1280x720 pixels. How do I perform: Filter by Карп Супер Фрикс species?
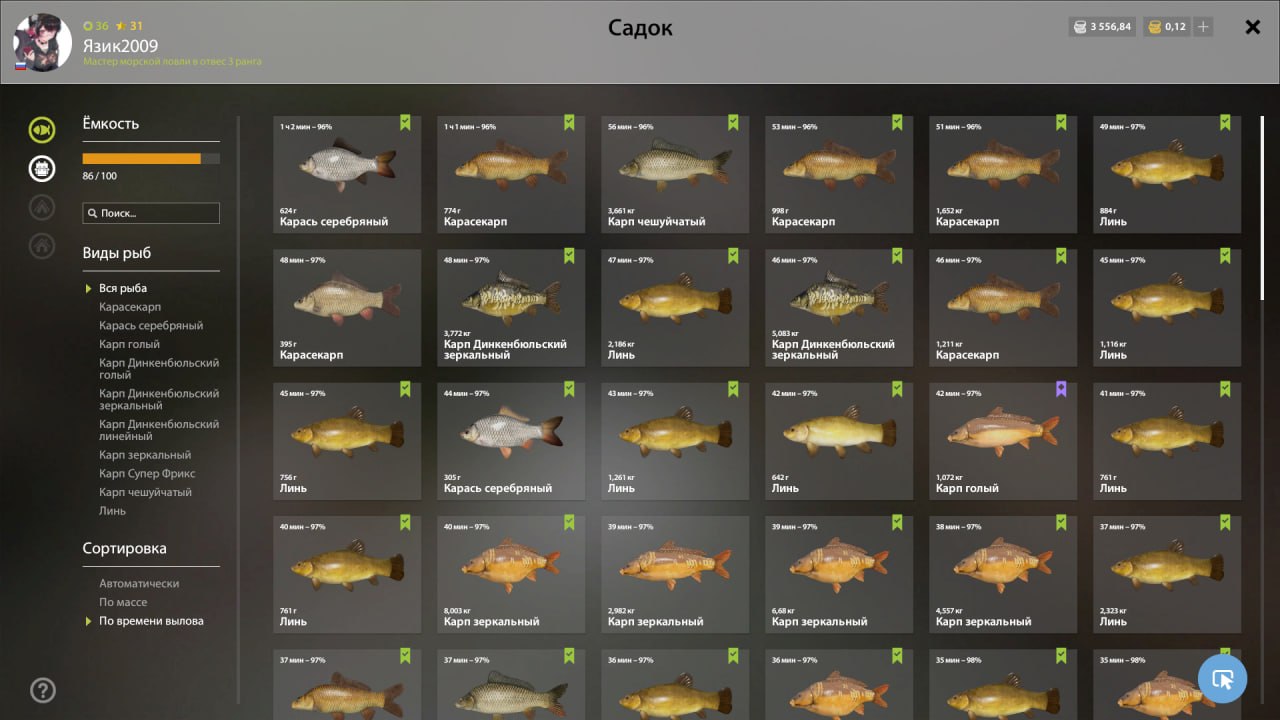147,473
